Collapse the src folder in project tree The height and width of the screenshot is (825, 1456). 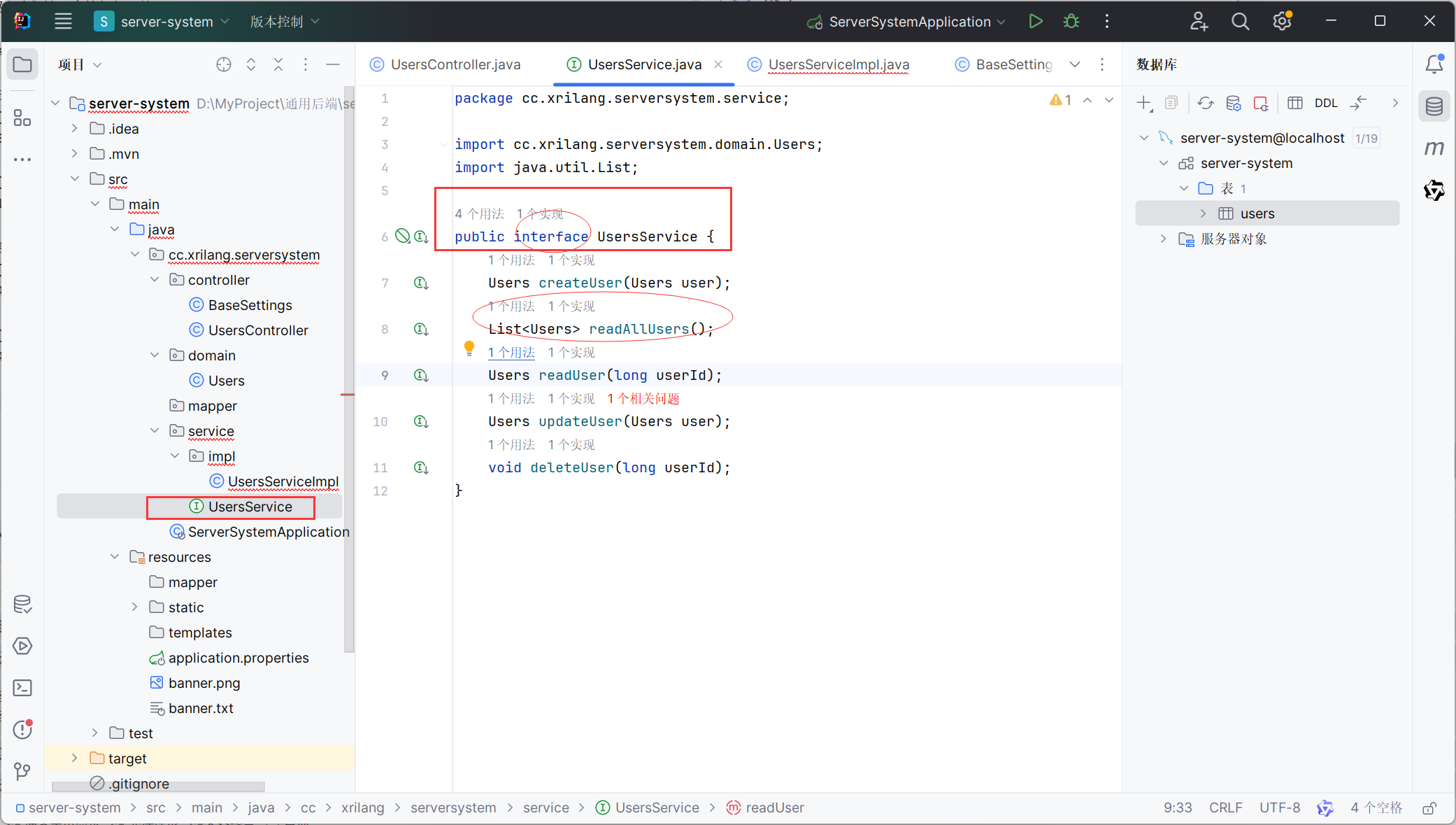click(75, 178)
